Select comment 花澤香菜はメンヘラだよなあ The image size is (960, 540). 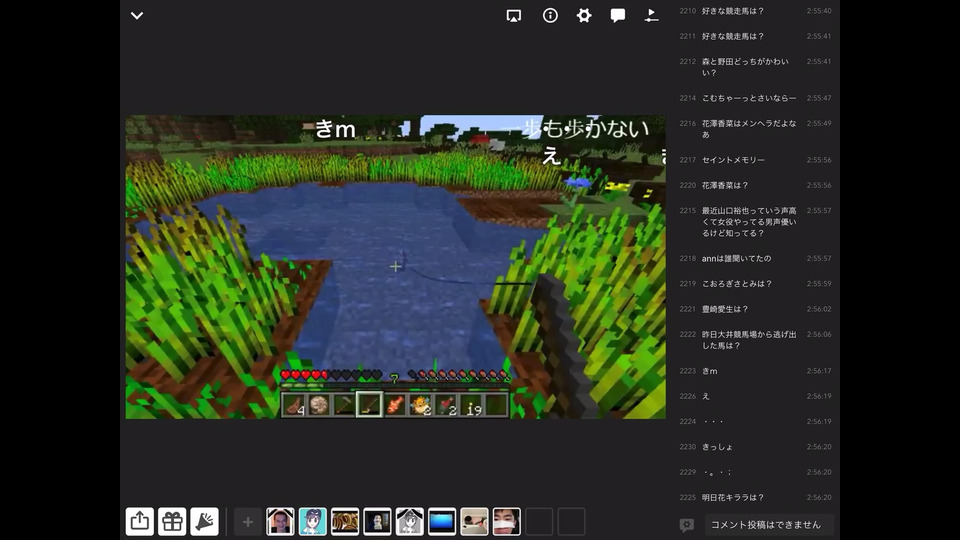[756, 129]
